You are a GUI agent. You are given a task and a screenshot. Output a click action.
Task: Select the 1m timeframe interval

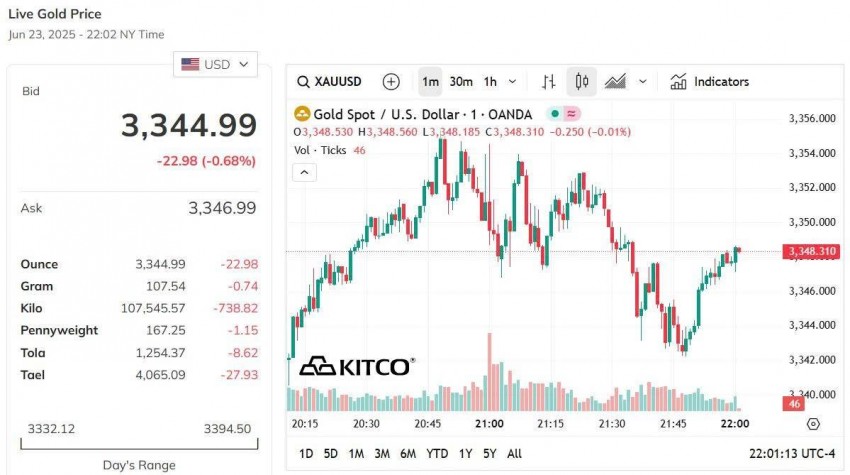429,82
